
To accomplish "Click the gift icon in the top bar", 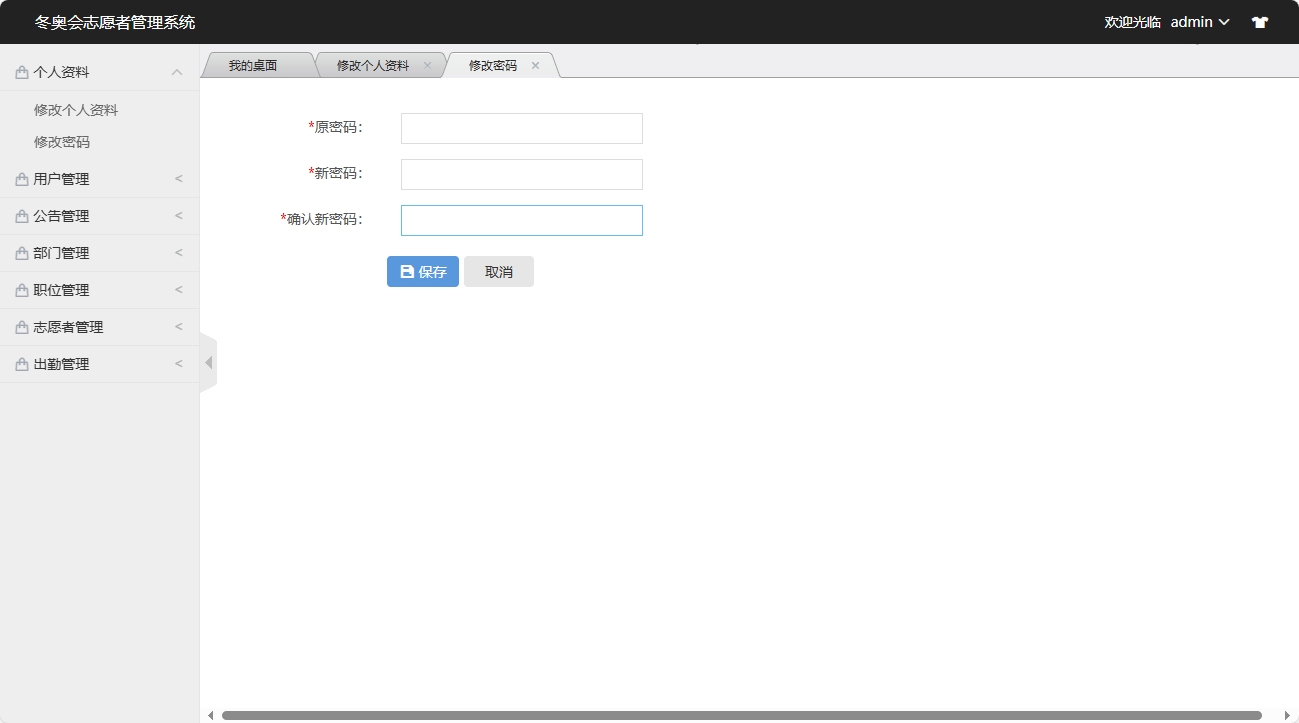I will [x=1259, y=21].
